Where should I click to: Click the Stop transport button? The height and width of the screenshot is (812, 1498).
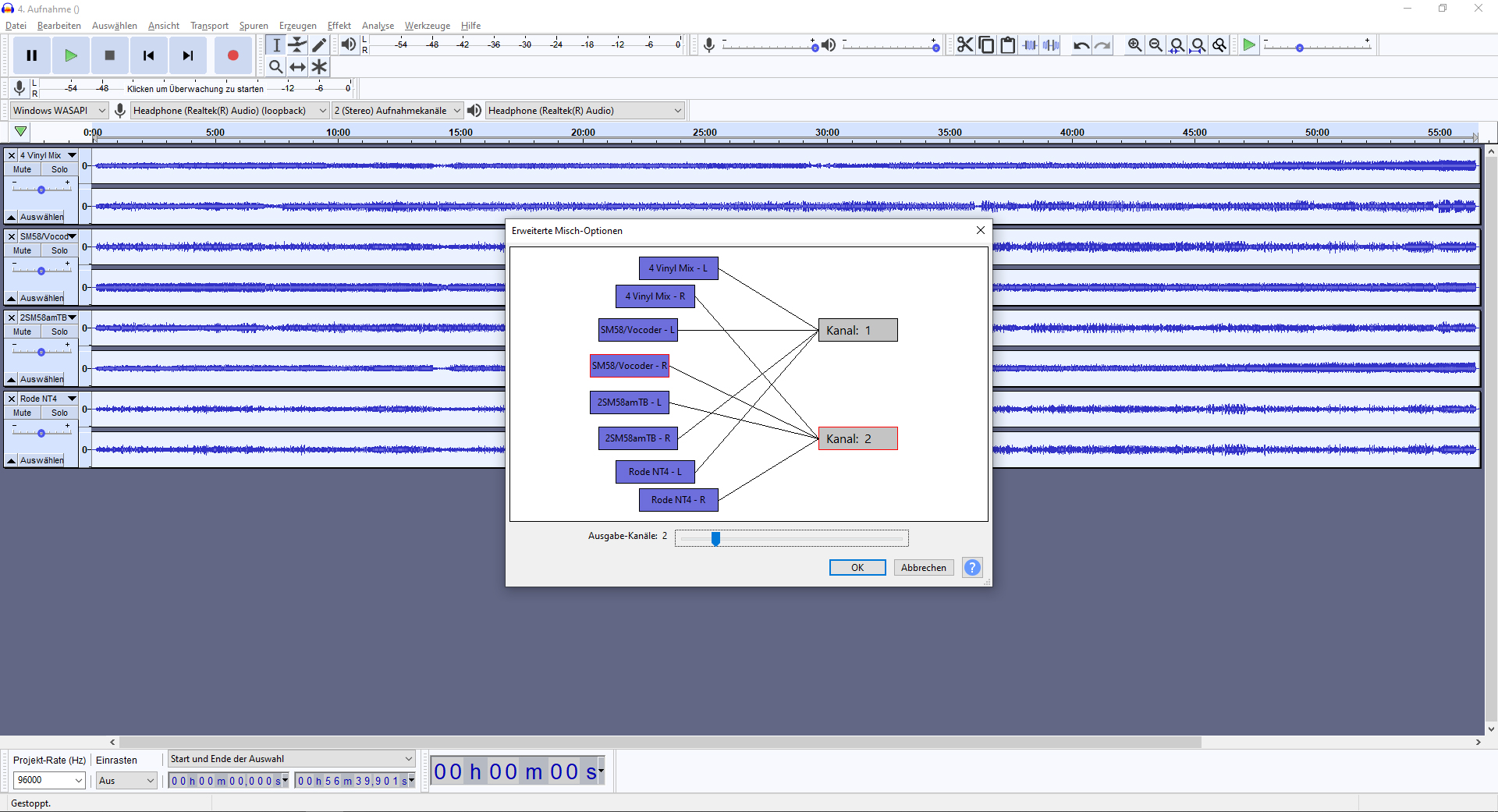click(110, 55)
